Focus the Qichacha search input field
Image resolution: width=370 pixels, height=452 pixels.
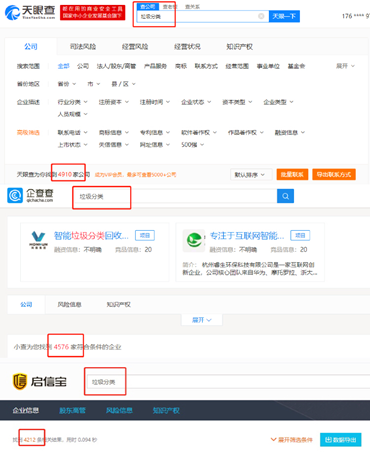pyautogui.click(x=175, y=196)
